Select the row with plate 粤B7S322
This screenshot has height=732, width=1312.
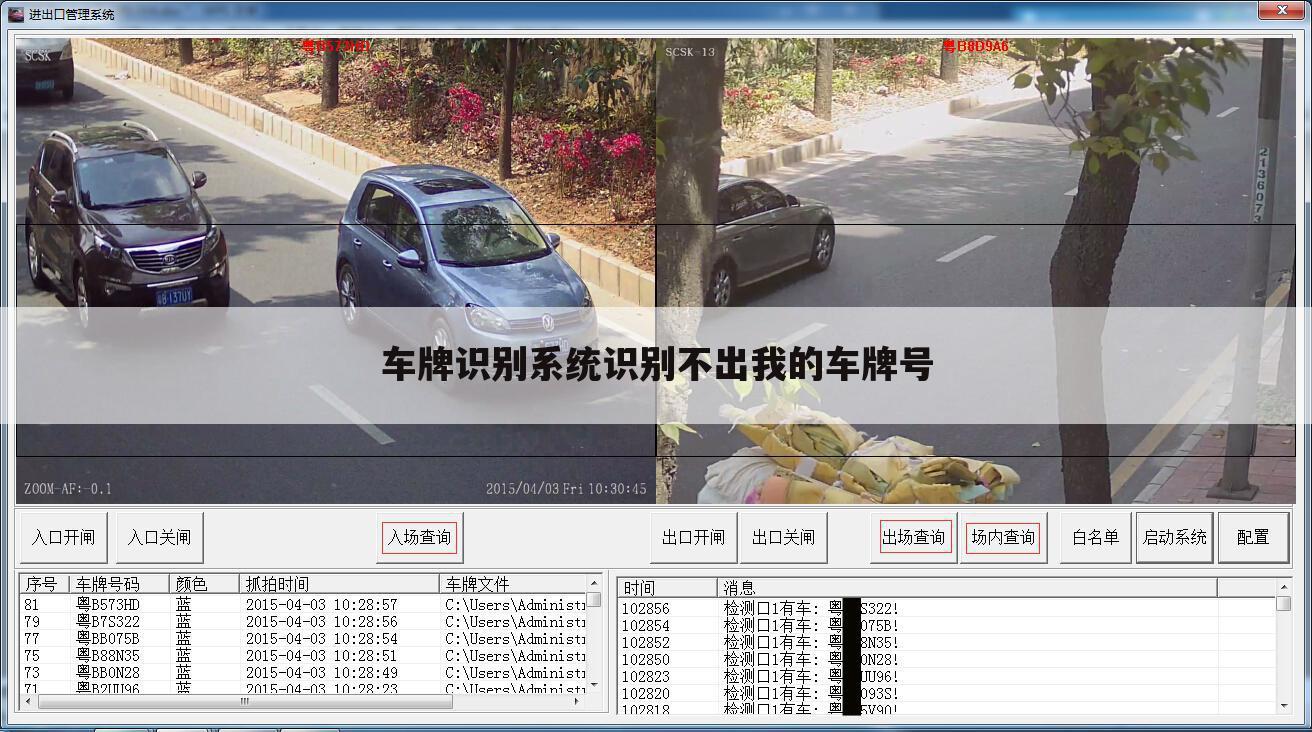pos(303,622)
